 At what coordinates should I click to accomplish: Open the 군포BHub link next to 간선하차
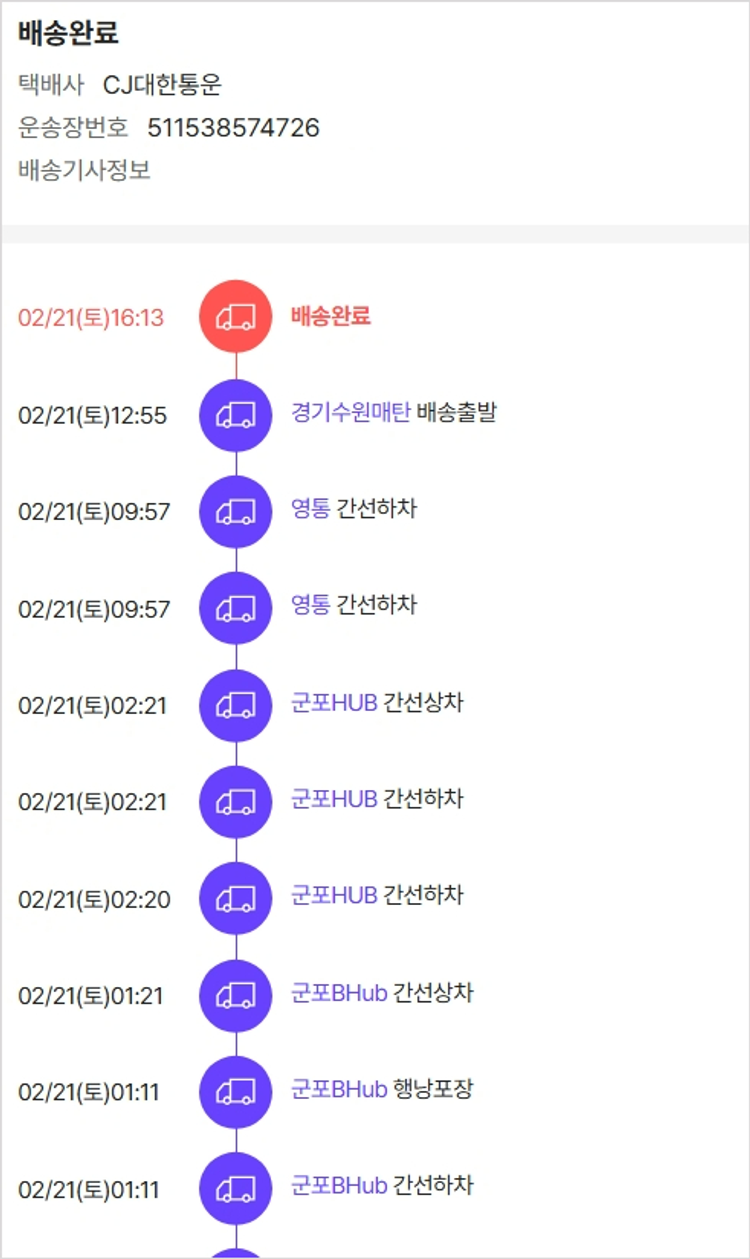point(339,1186)
